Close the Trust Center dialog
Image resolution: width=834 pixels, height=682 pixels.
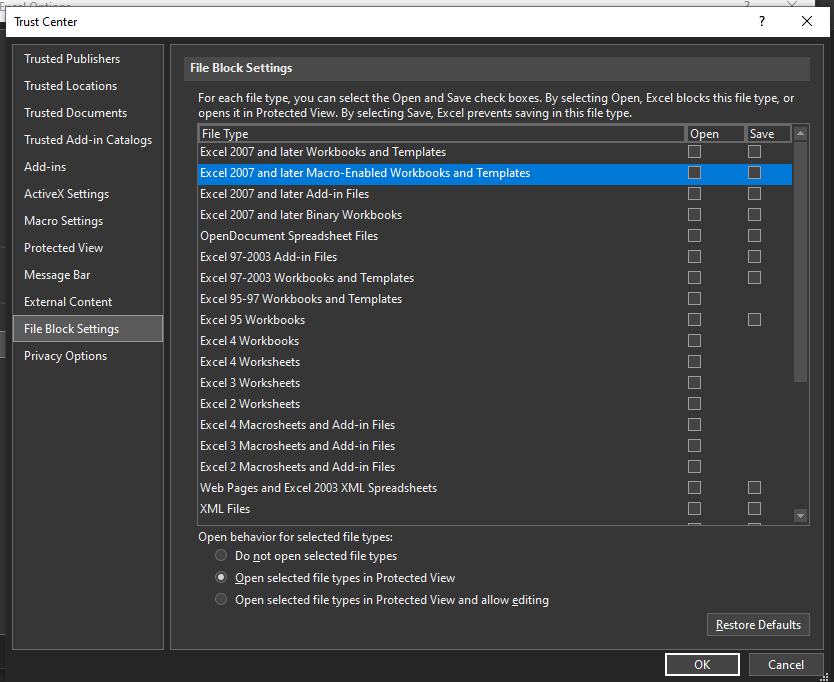[806, 21]
